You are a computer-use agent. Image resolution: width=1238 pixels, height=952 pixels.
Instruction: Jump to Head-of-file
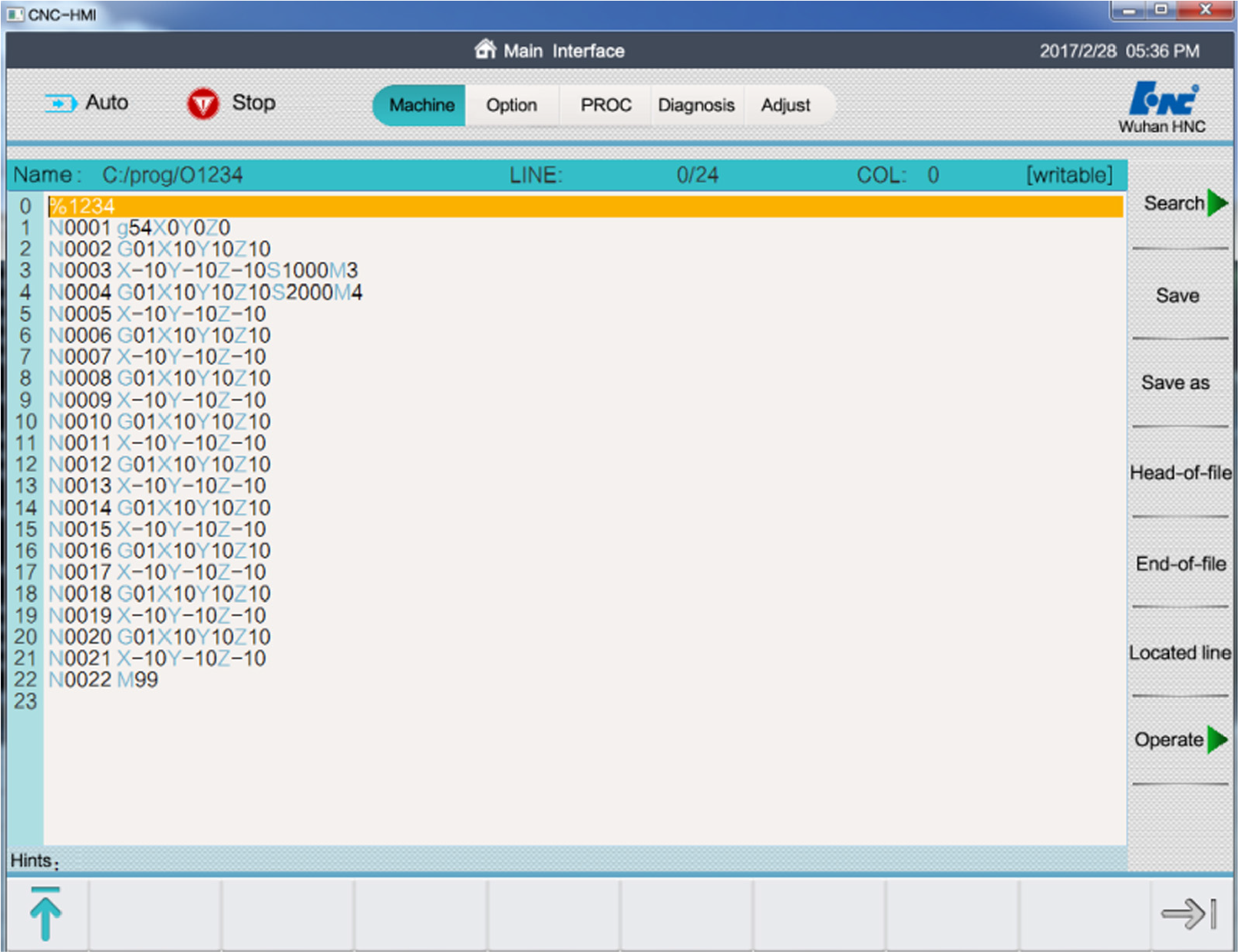click(x=1180, y=473)
